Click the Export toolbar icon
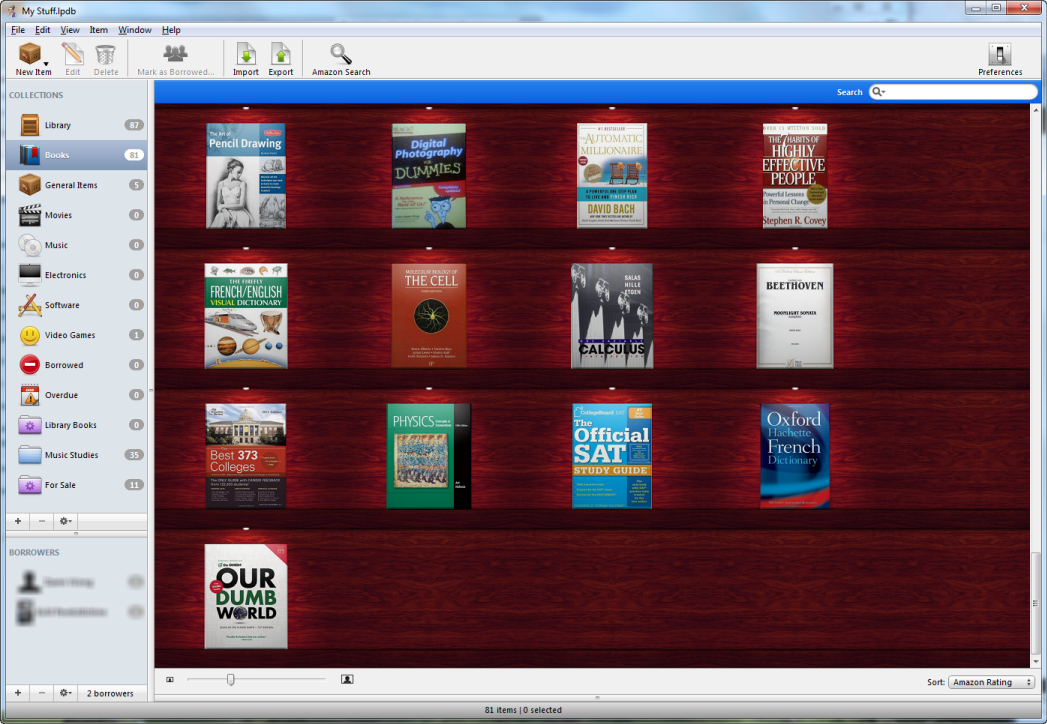Image resolution: width=1047 pixels, height=724 pixels. pyautogui.click(x=280, y=54)
